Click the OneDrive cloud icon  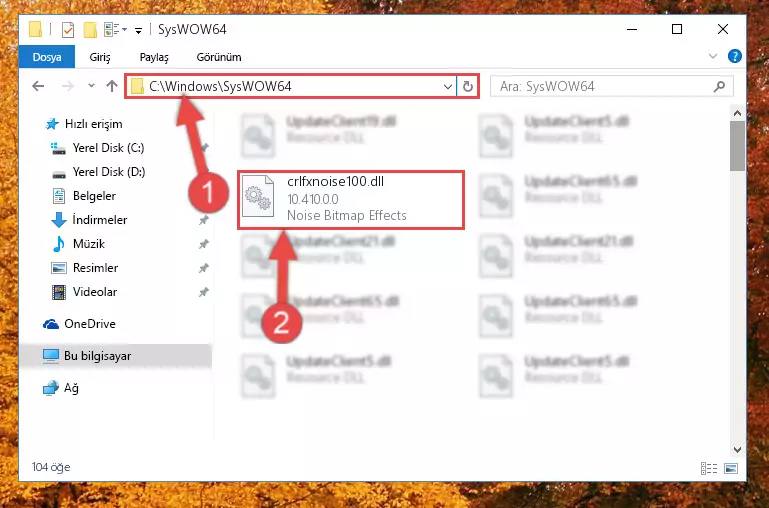pyautogui.click(x=51, y=324)
